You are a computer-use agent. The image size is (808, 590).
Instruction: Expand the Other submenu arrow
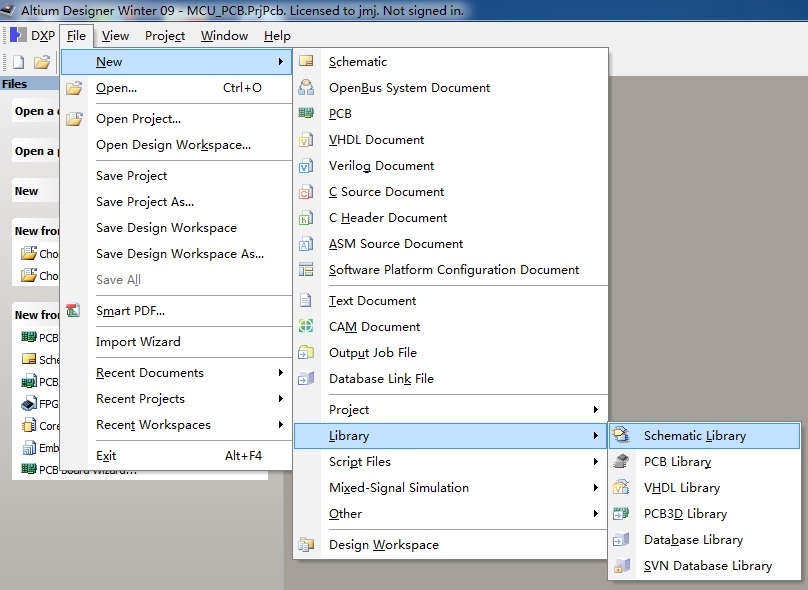tap(596, 513)
